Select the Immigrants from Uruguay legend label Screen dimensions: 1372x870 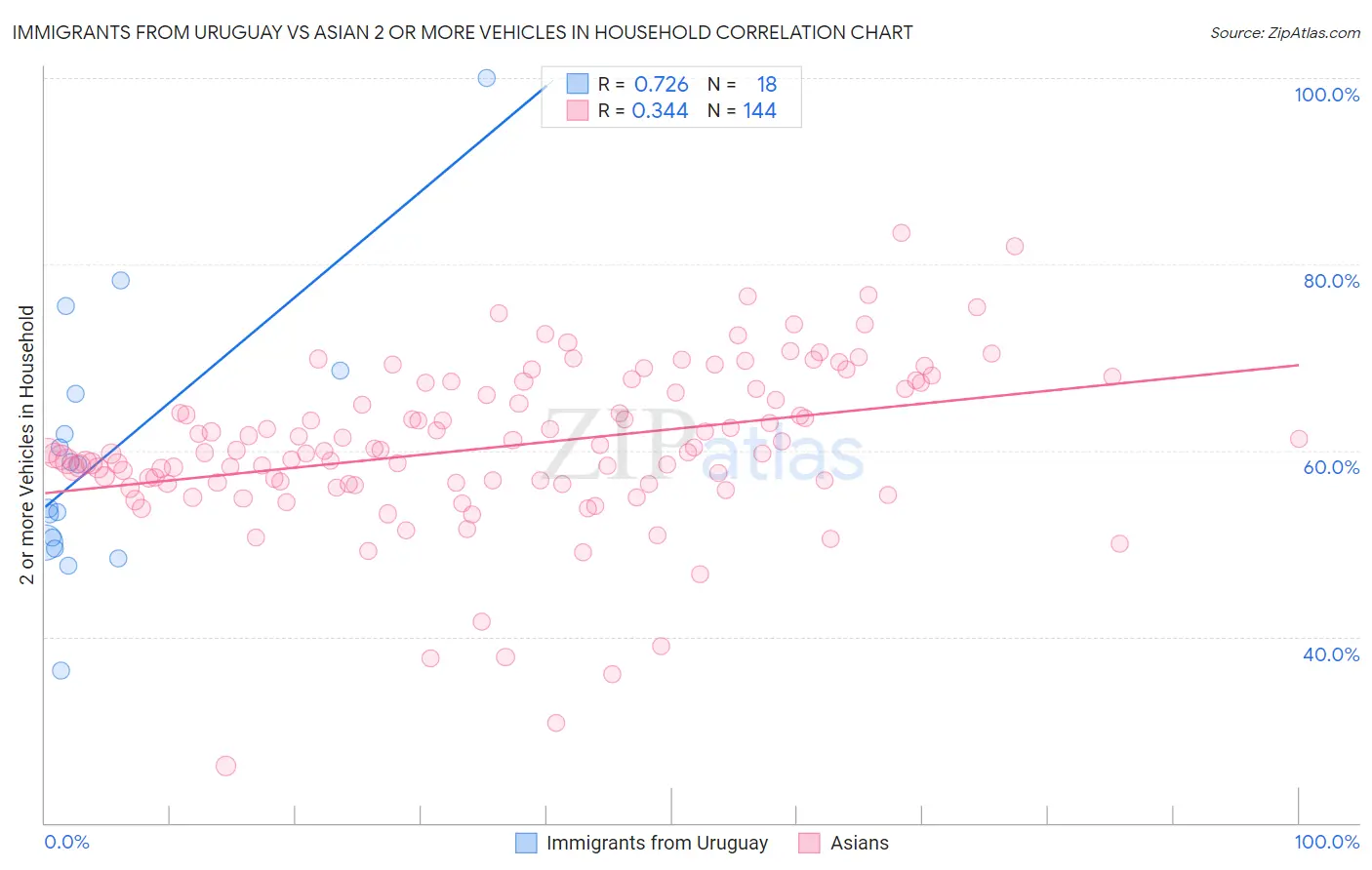(x=657, y=843)
